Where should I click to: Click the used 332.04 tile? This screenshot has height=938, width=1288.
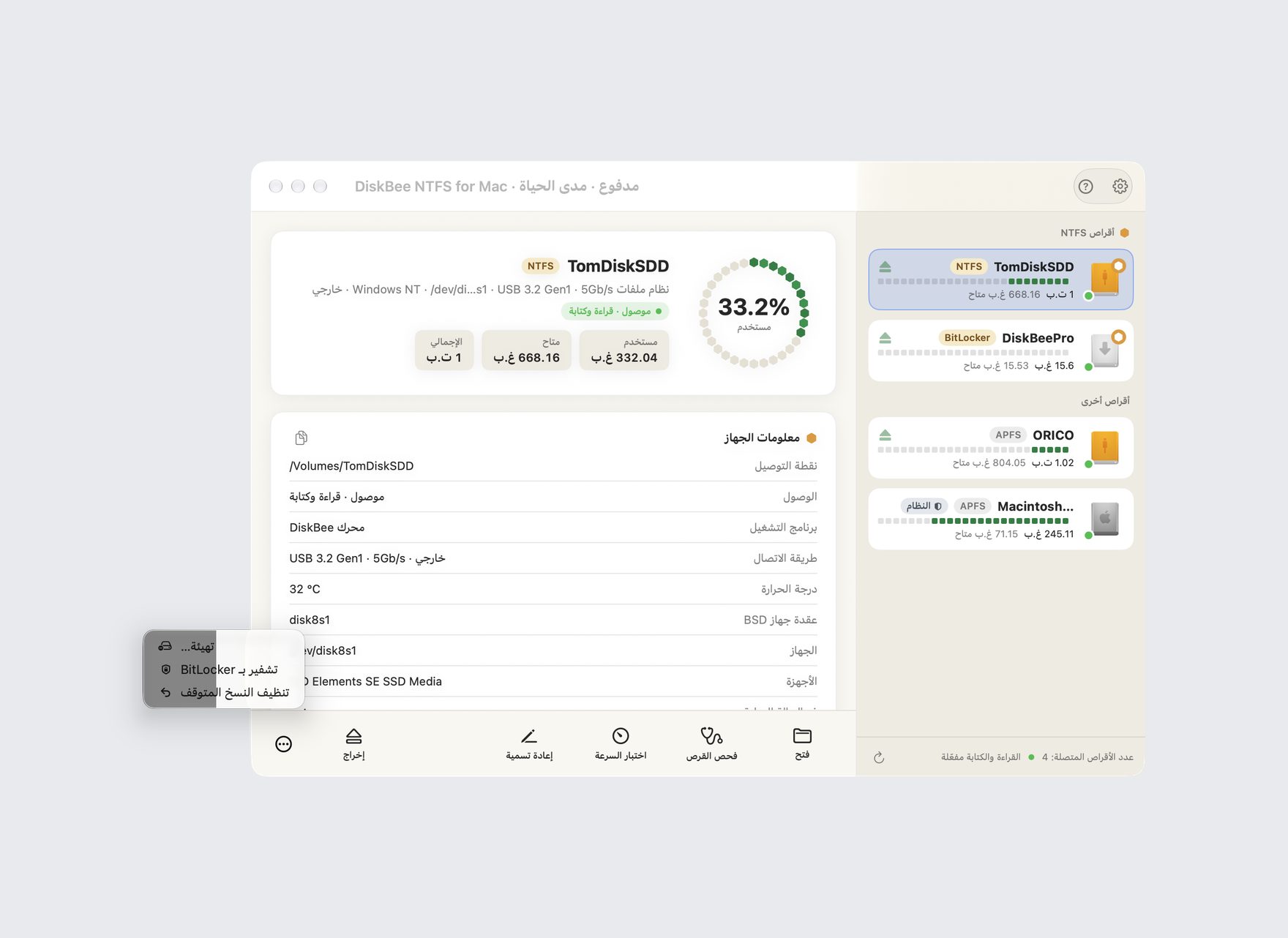[x=624, y=350]
